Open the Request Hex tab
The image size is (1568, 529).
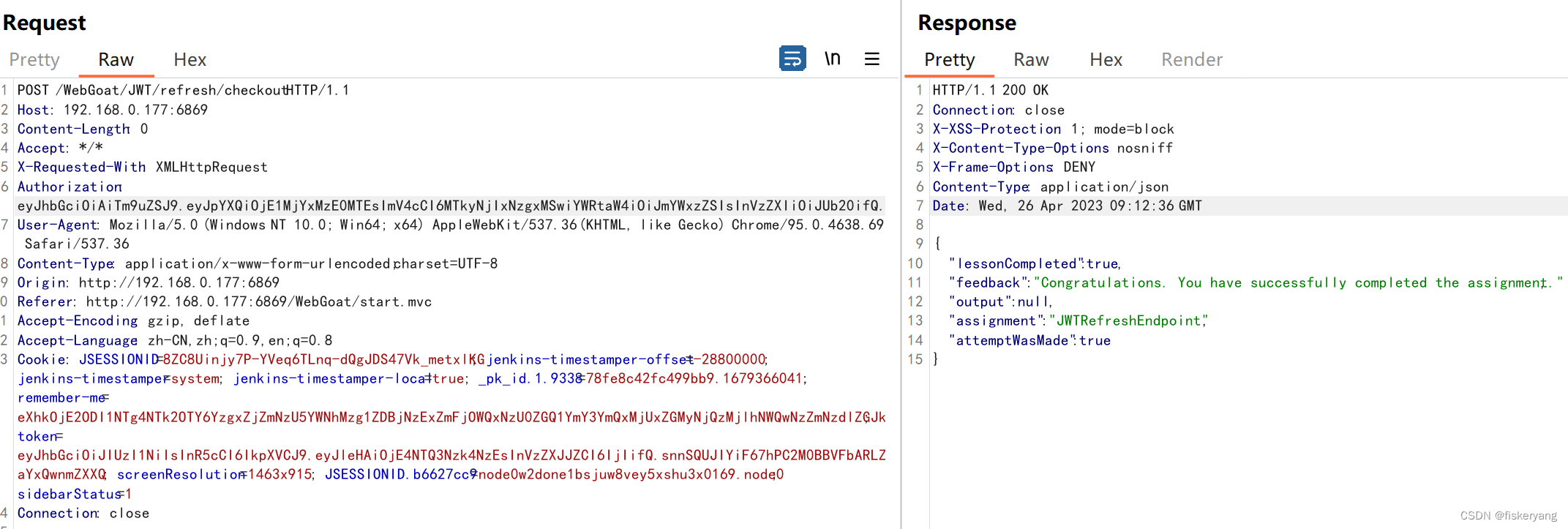point(190,59)
